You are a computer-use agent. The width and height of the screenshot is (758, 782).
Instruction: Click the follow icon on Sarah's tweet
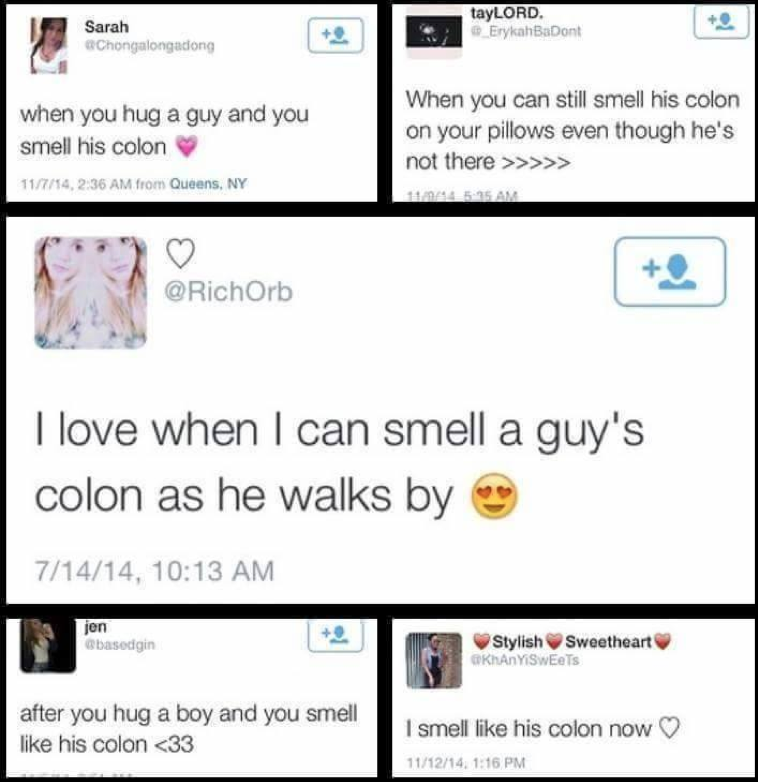(x=335, y=35)
